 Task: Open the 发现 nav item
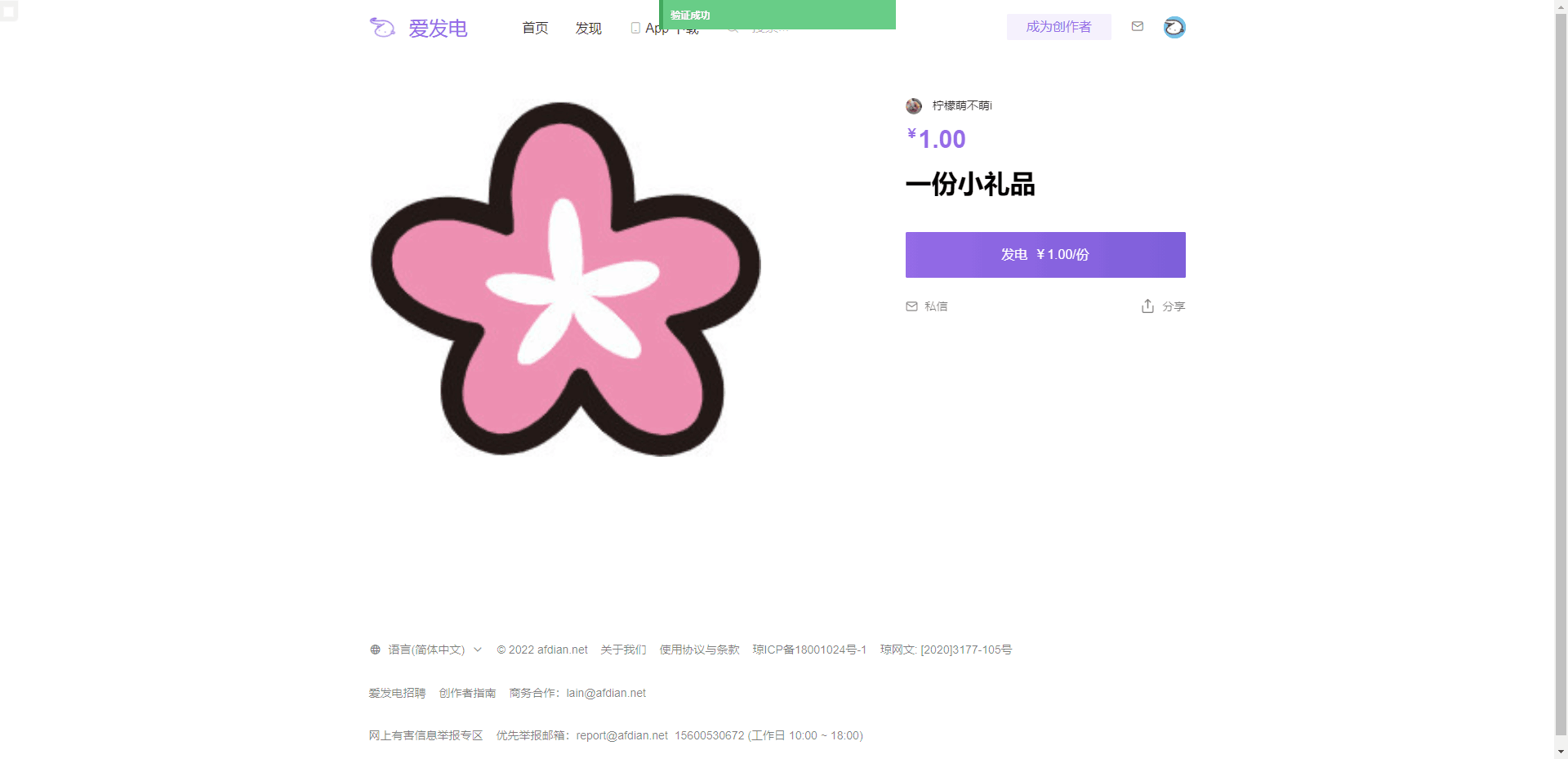[x=588, y=29]
